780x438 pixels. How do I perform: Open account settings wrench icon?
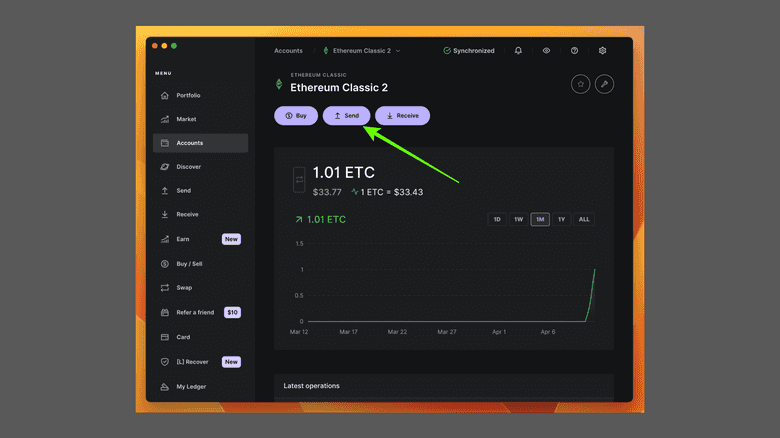pos(604,85)
